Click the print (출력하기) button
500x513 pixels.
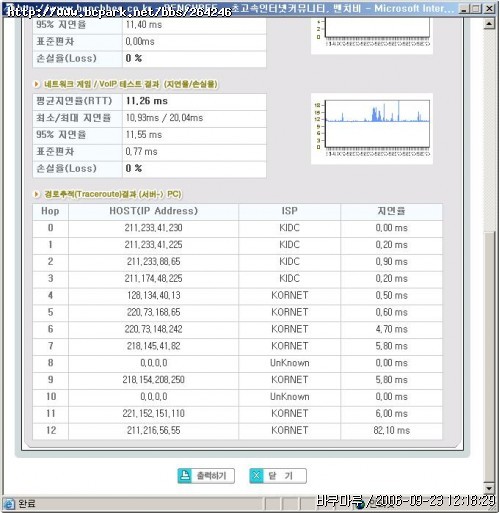(206, 476)
